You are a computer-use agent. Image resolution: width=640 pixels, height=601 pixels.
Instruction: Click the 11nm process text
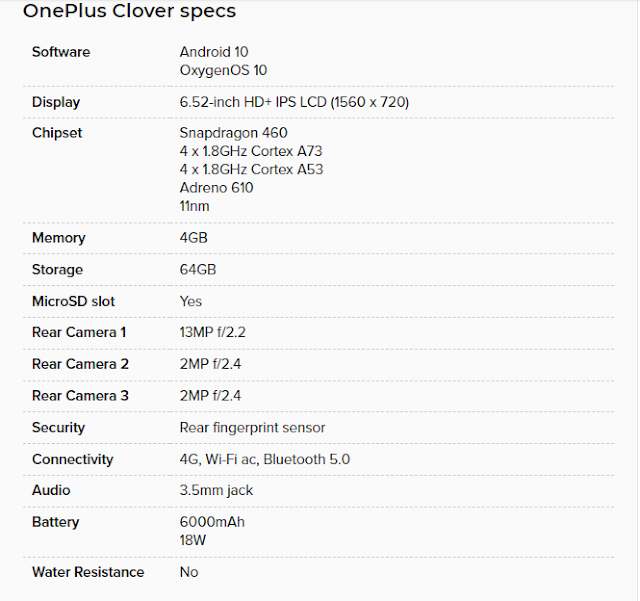(194, 206)
